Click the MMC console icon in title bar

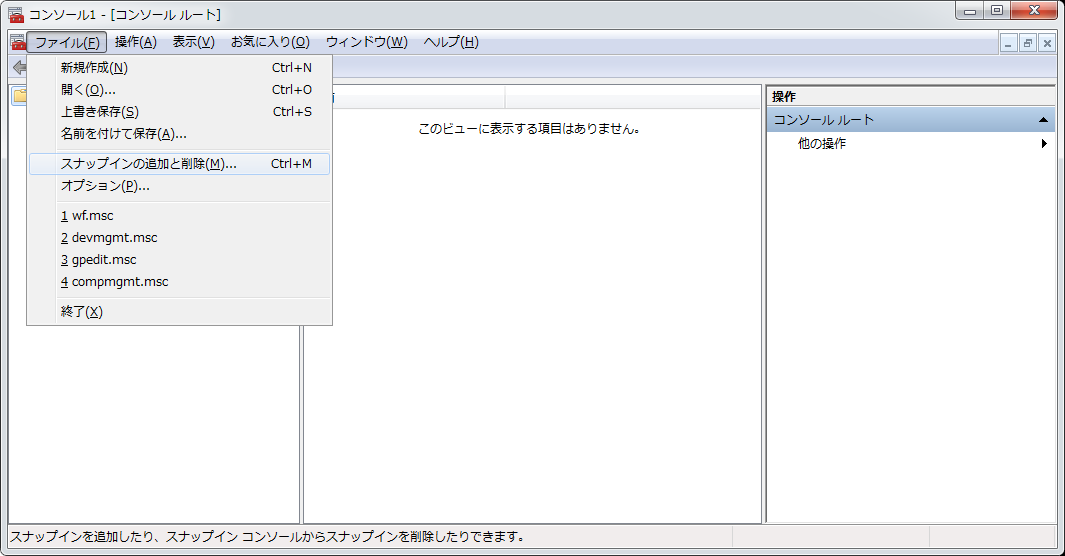click(15, 14)
